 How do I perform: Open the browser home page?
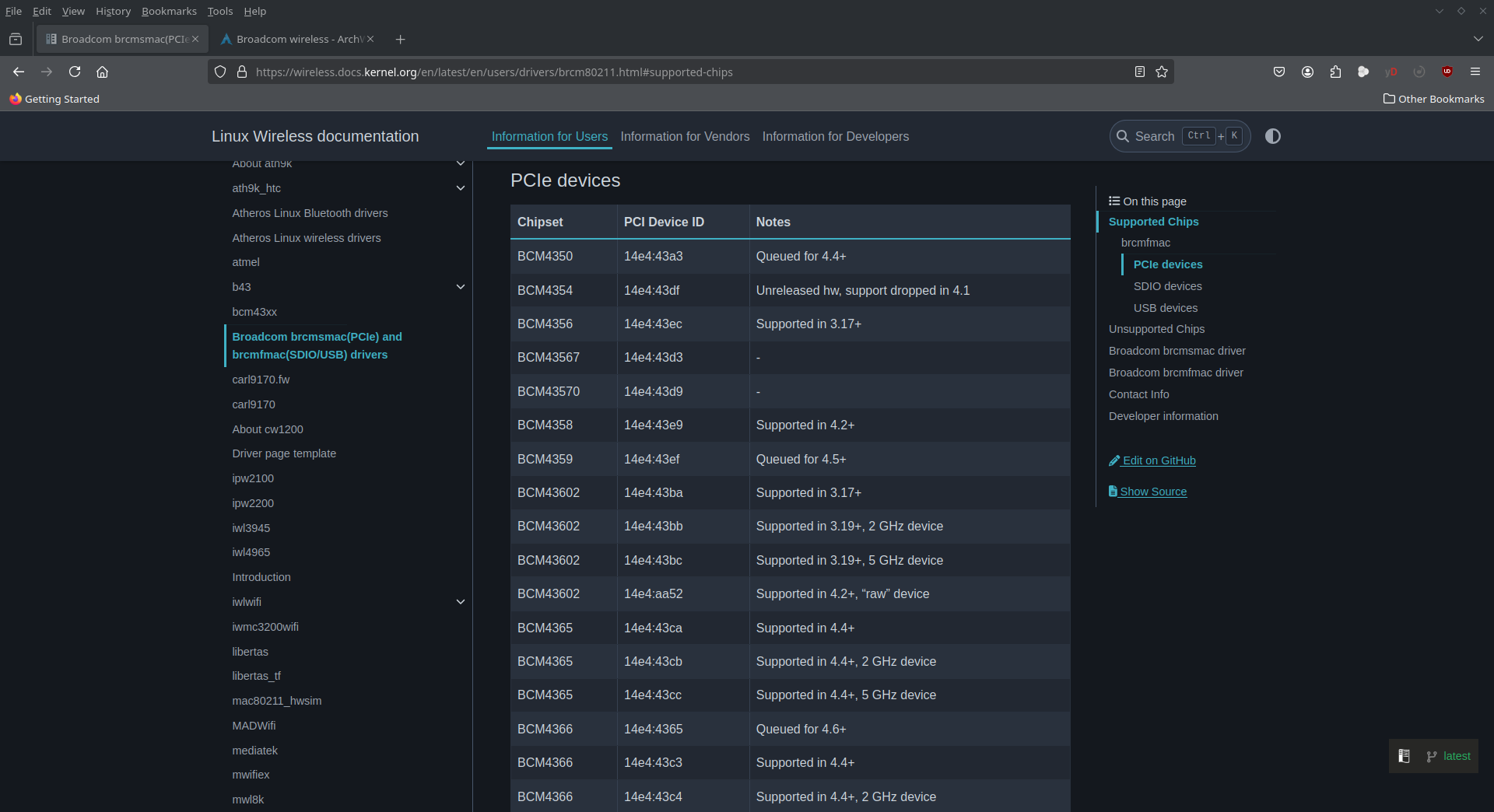click(x=102, y=72)
